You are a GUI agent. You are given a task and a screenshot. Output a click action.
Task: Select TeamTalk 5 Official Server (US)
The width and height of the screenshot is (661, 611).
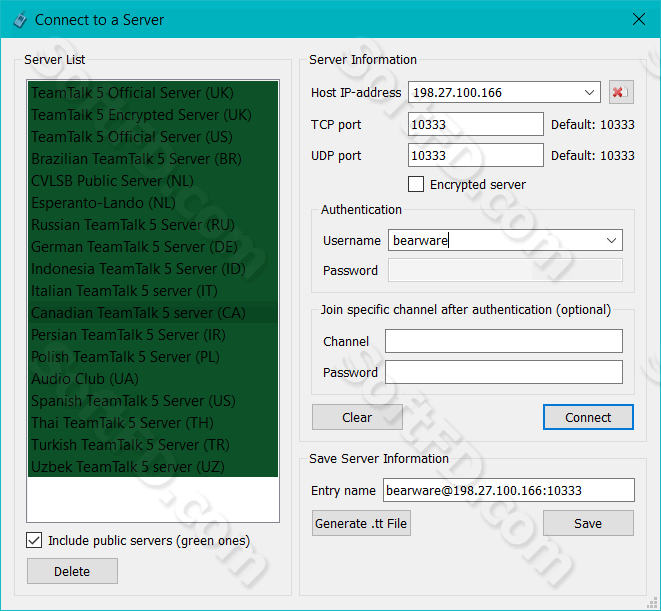tap(153, 137)
